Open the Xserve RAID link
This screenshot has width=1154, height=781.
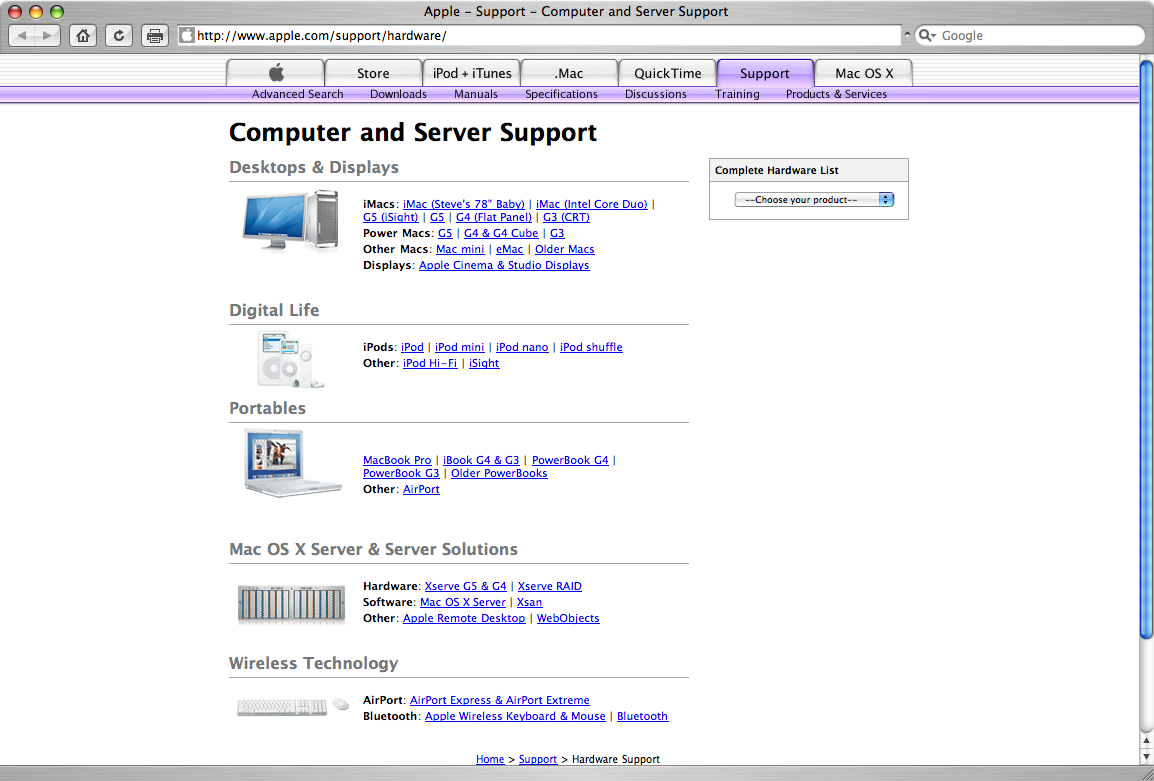coord(550,587)
